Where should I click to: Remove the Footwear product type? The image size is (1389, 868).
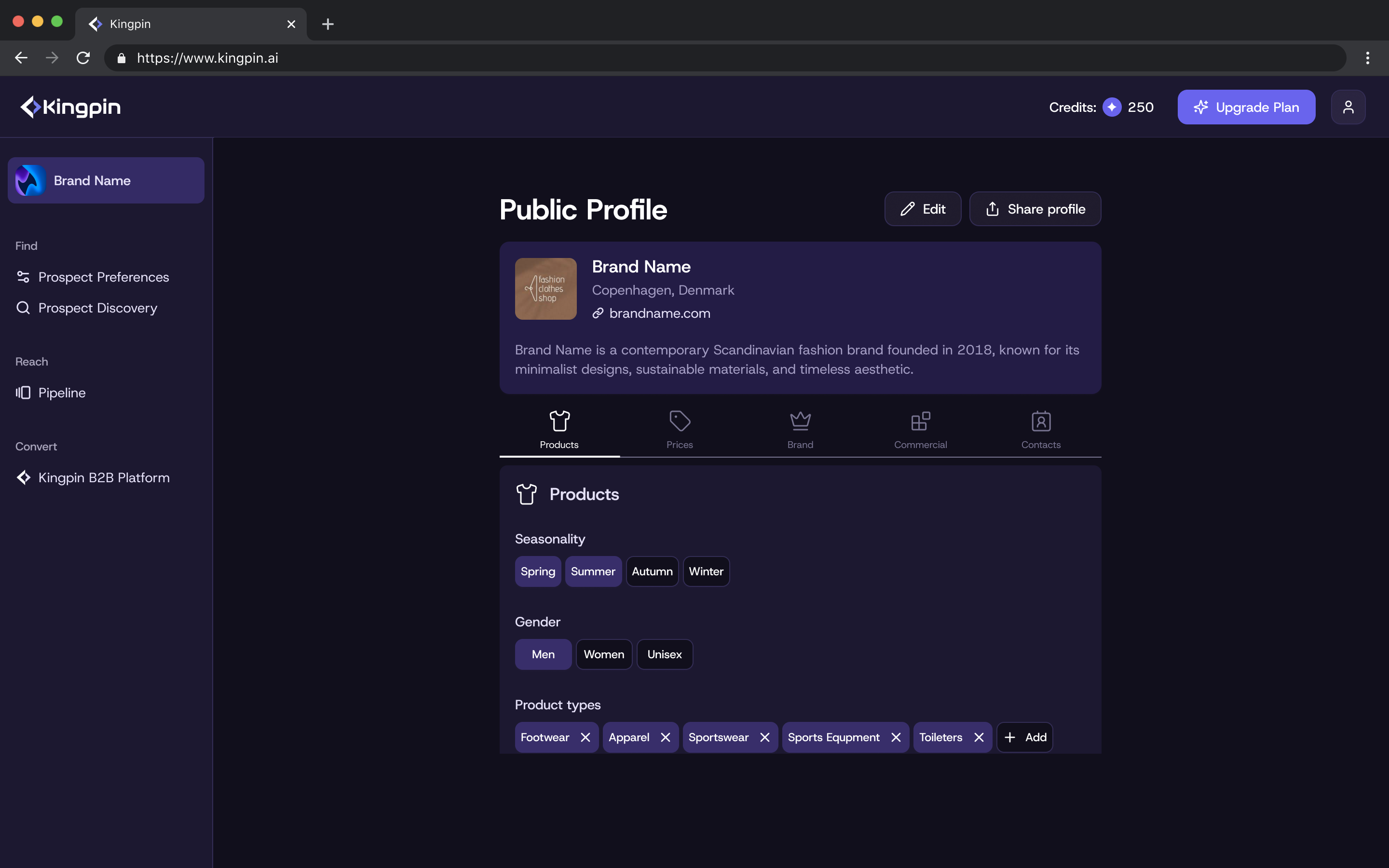[585, 737]
